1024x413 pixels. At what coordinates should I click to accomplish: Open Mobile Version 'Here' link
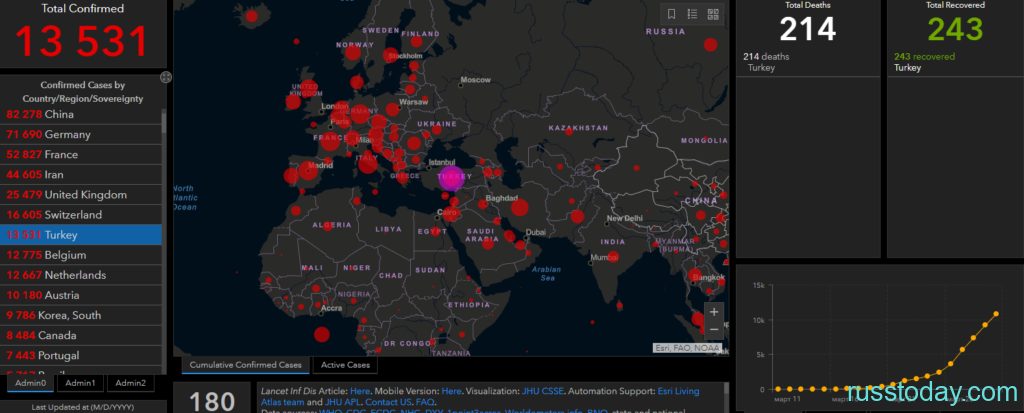point(451,391)
